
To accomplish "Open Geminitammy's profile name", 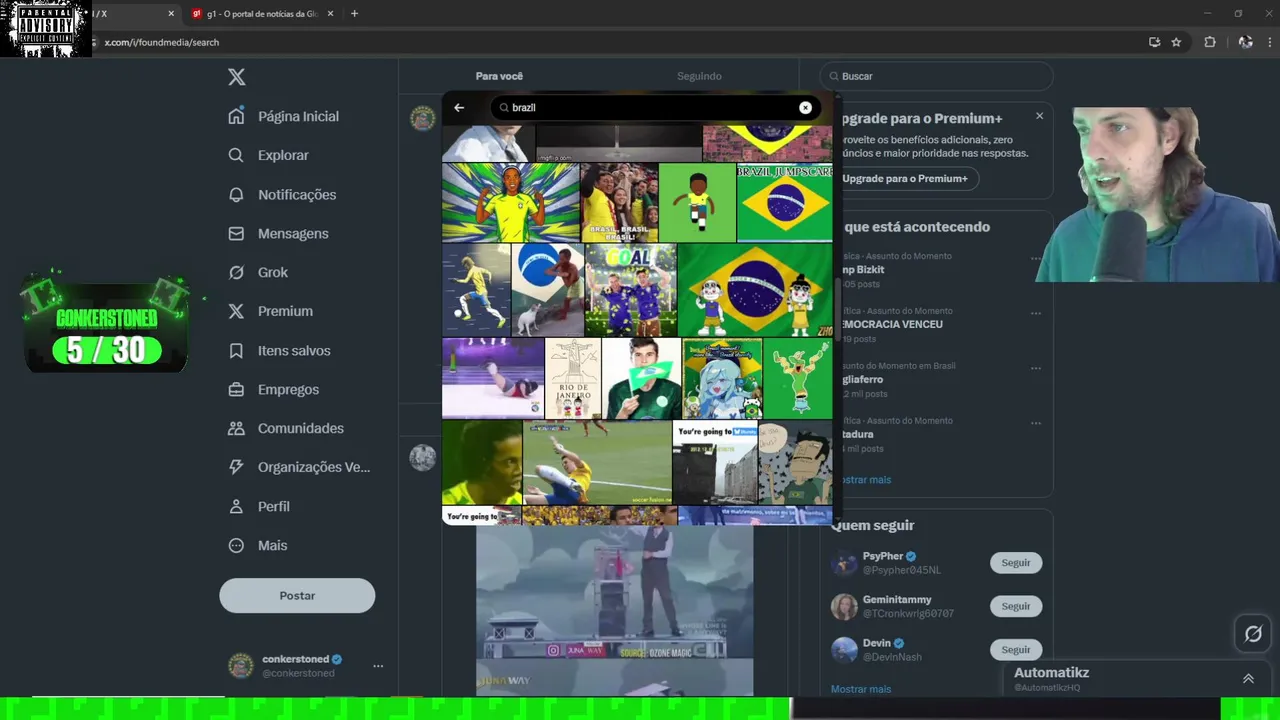I will [897, 599].
